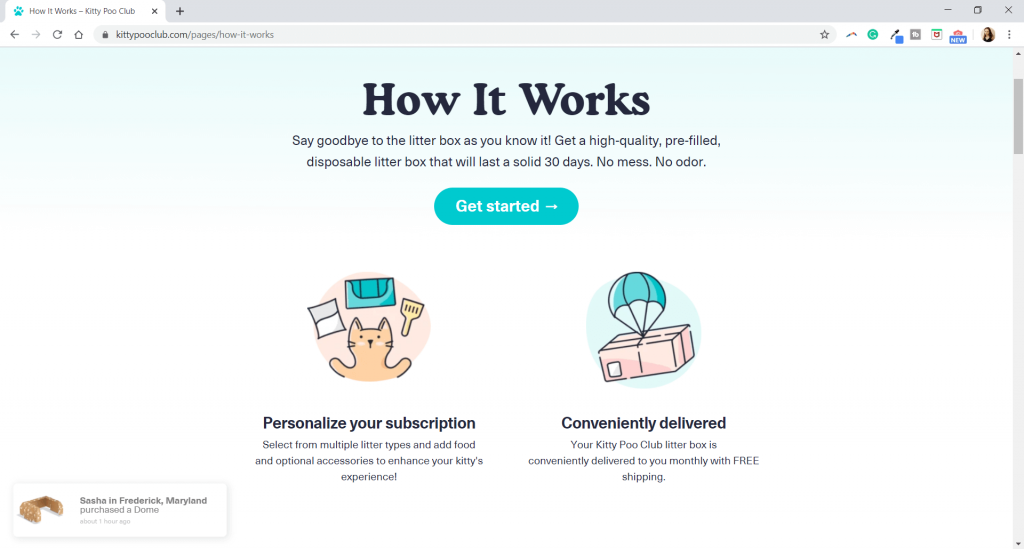Open the Chrome profile avatar
This screenshot has width=1024, height=549.
(x=987, y=34)
